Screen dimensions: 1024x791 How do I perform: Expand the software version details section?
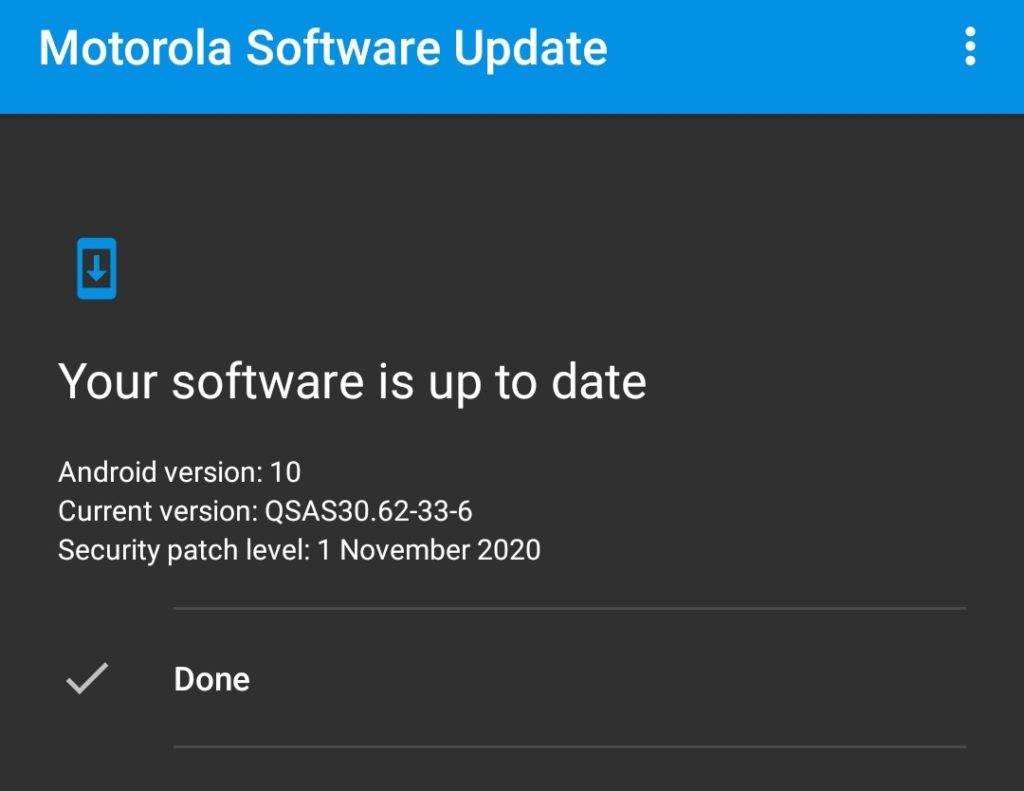[x=300, y=510]
